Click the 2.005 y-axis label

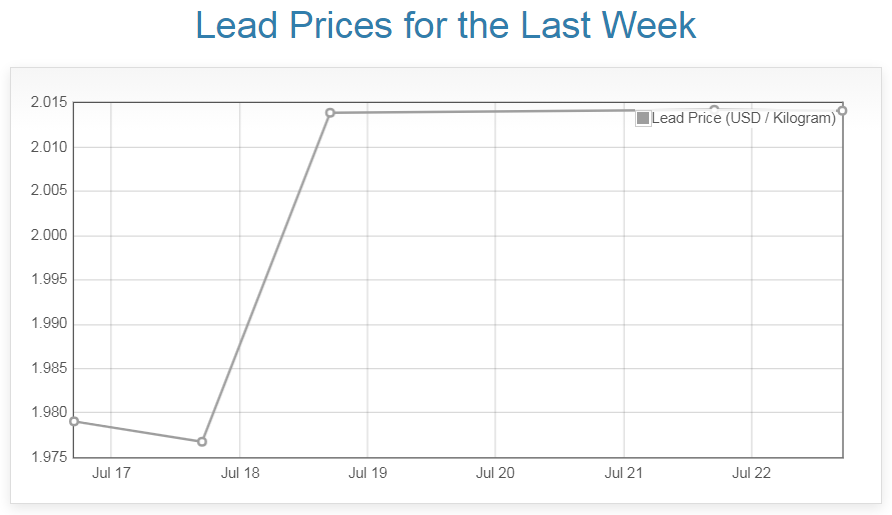coord(48,191)
